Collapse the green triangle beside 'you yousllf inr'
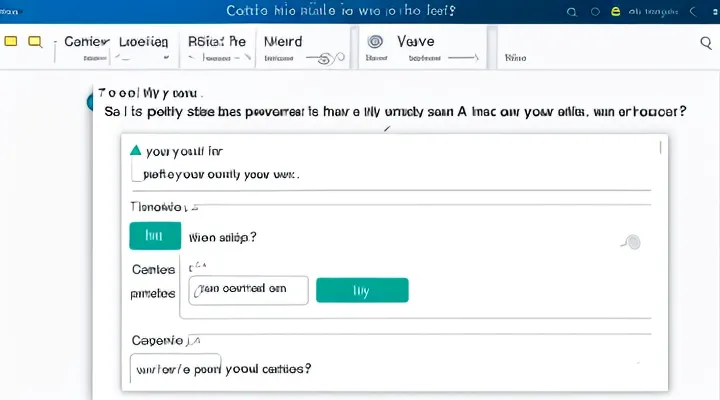This screenshot has width=720, height=400. 135,151
